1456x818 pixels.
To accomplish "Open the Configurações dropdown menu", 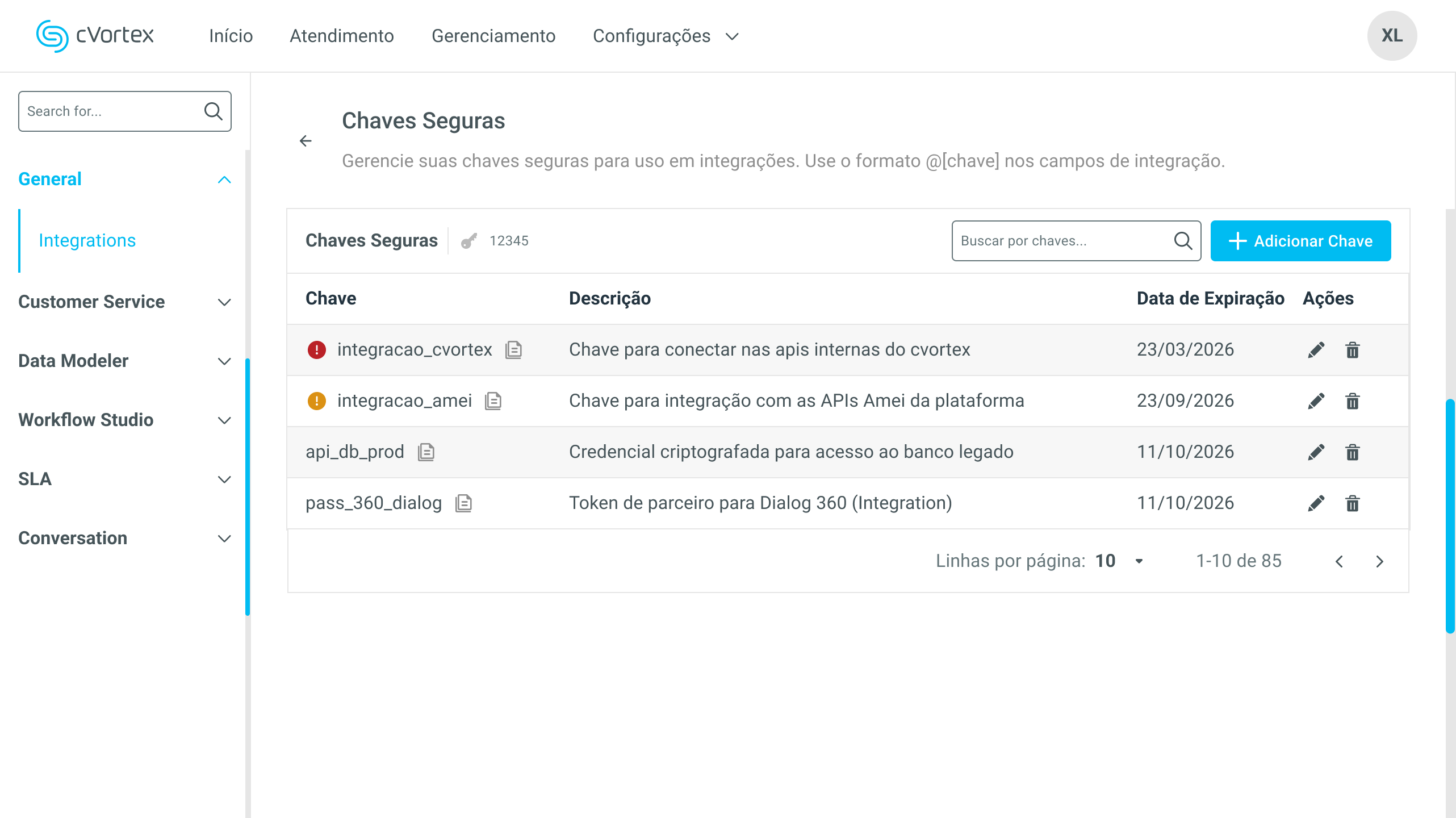I will coord(666,36).
